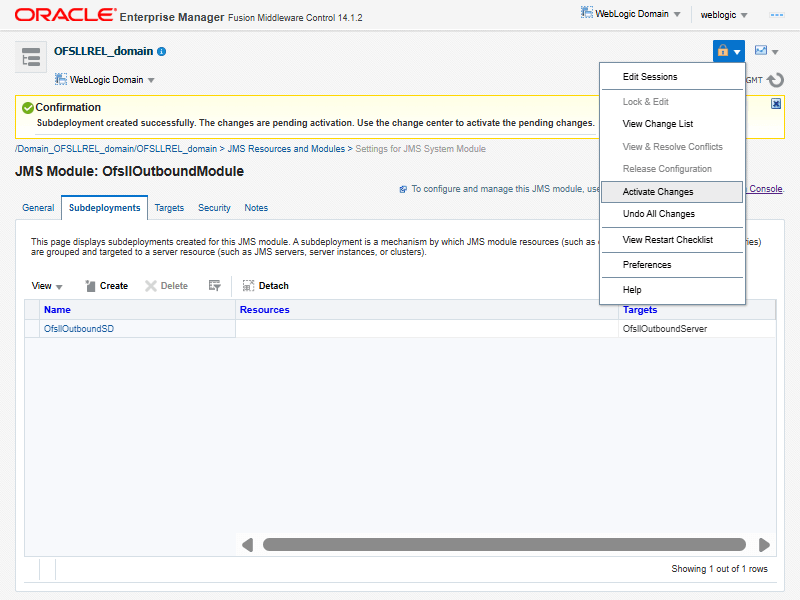Click the domain information icon next to OFSLLREL_domain
The image size is (800, 600).
click(162, 52)
